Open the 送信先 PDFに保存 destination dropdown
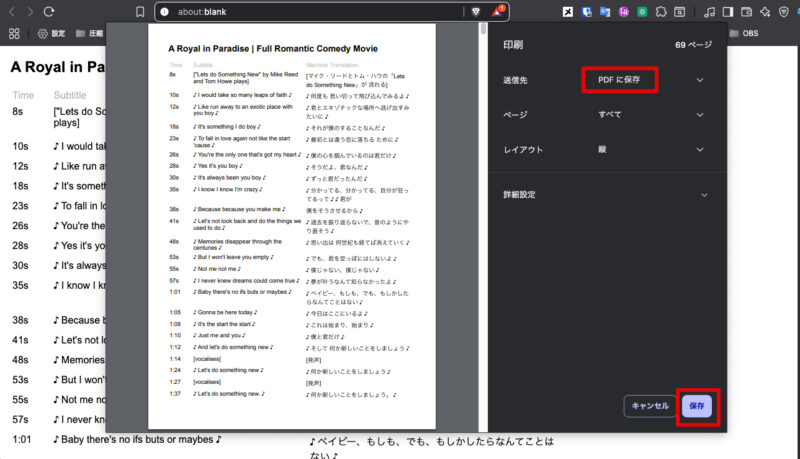The width and height of the screenshot is (800, 459). 650,80
